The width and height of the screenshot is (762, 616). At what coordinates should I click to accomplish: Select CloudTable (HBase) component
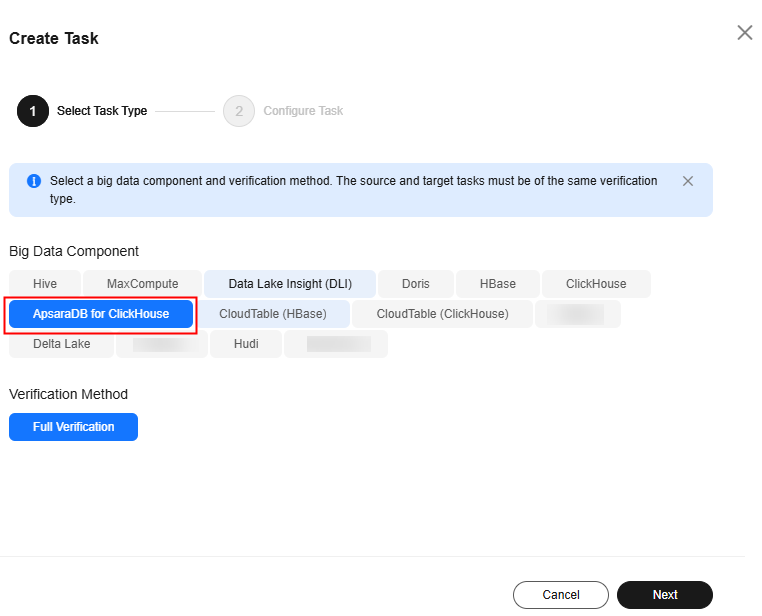click(273, 314)
